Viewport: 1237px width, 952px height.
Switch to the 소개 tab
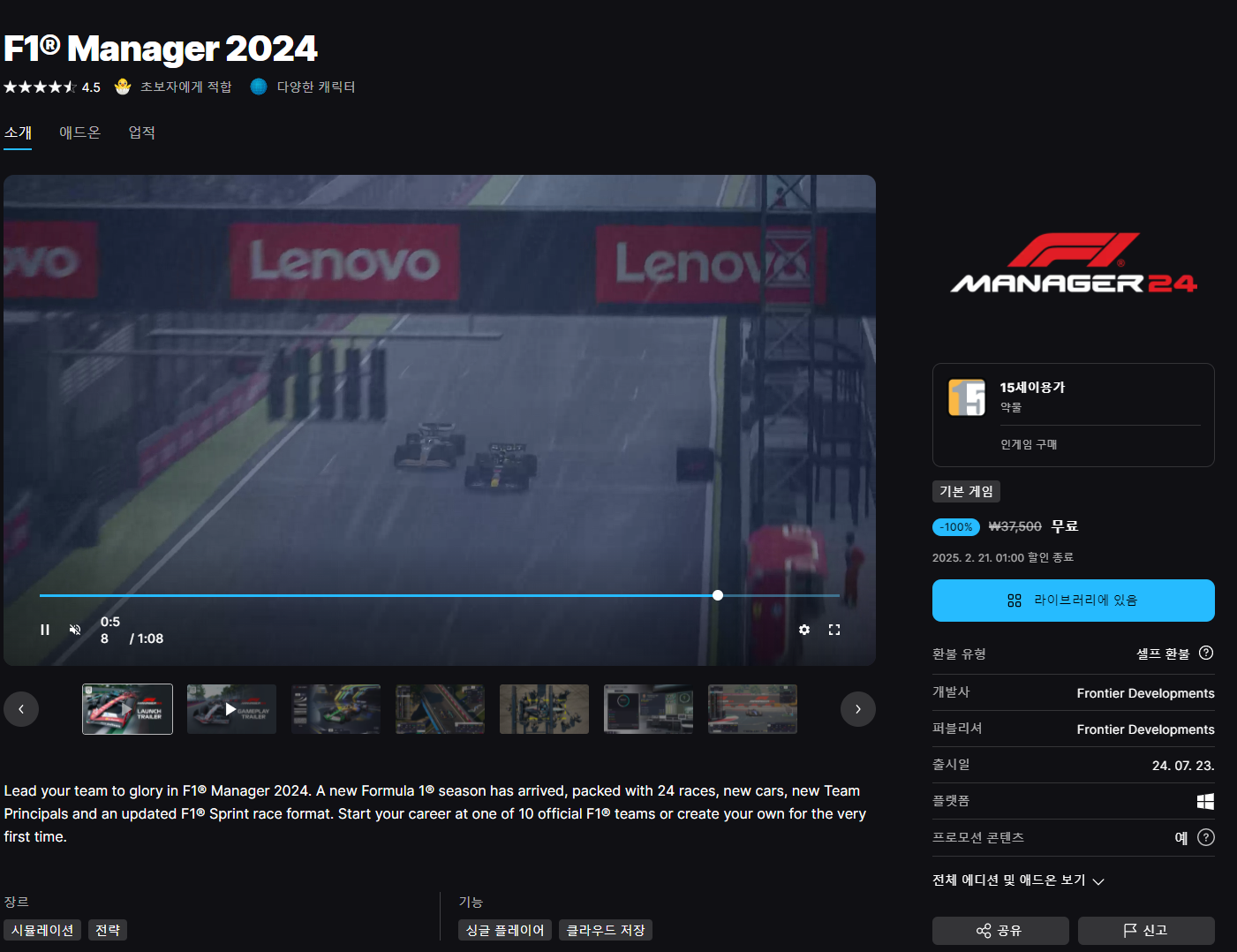[x=18, y=132]
